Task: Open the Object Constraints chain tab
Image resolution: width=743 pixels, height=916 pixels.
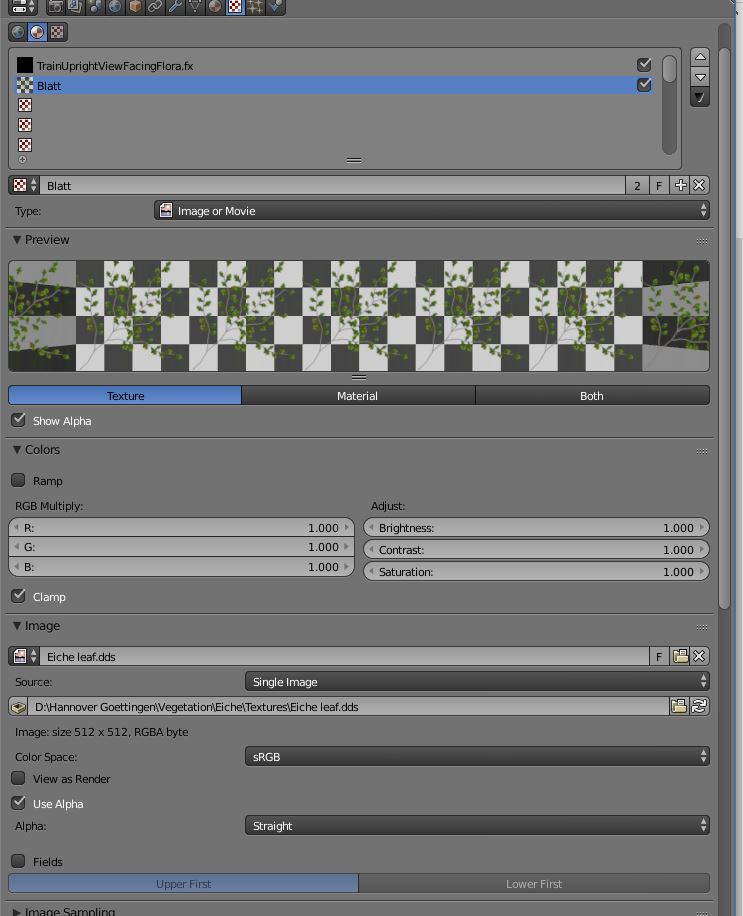Action: tap(155, 6)
